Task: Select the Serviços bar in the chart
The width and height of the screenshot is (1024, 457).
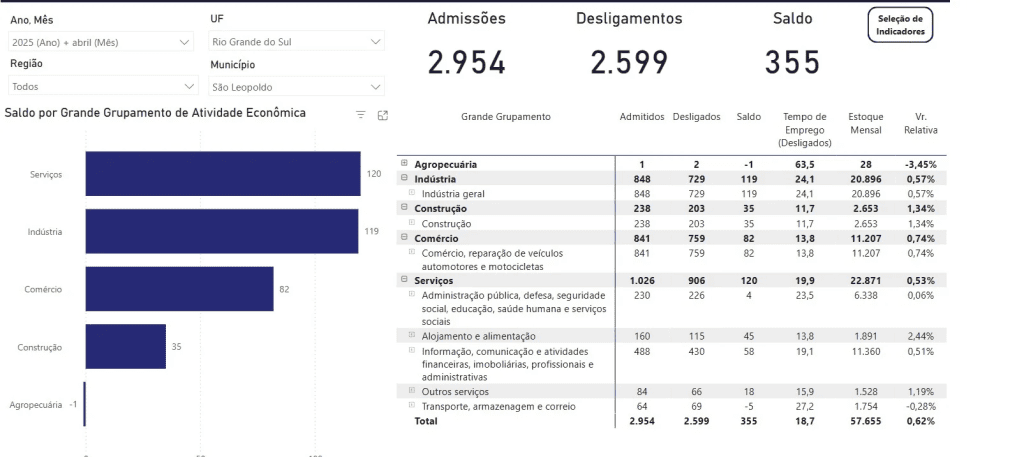Action: (x=222, y=174)
